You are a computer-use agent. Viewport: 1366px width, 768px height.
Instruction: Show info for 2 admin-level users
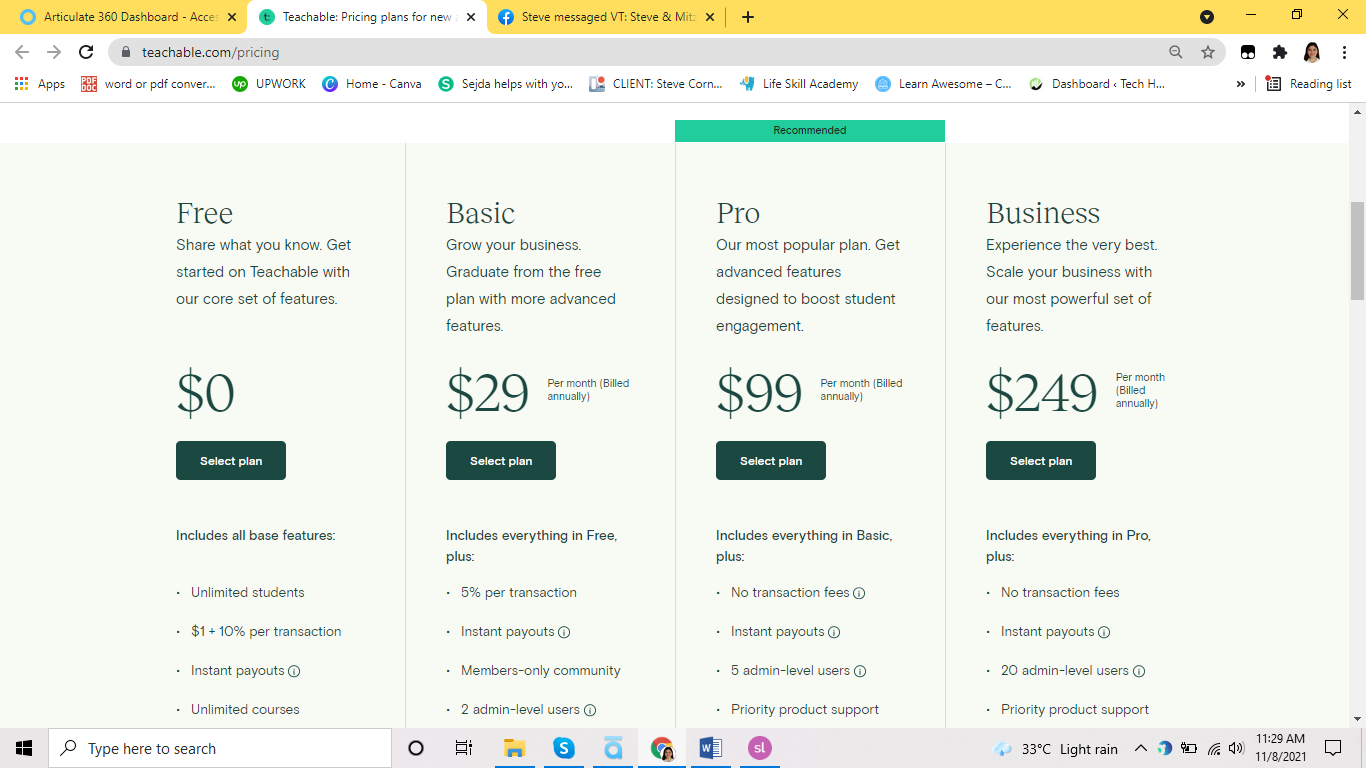pyautogui.click(x=590, y=710)
